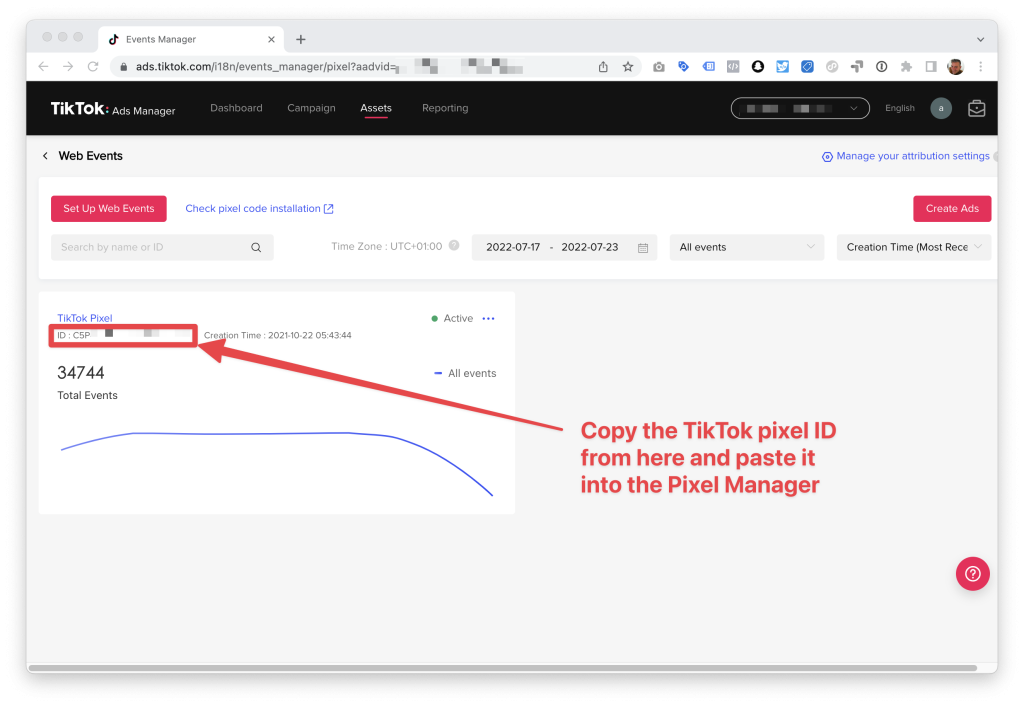Click the share page icon

pos(603,67)
